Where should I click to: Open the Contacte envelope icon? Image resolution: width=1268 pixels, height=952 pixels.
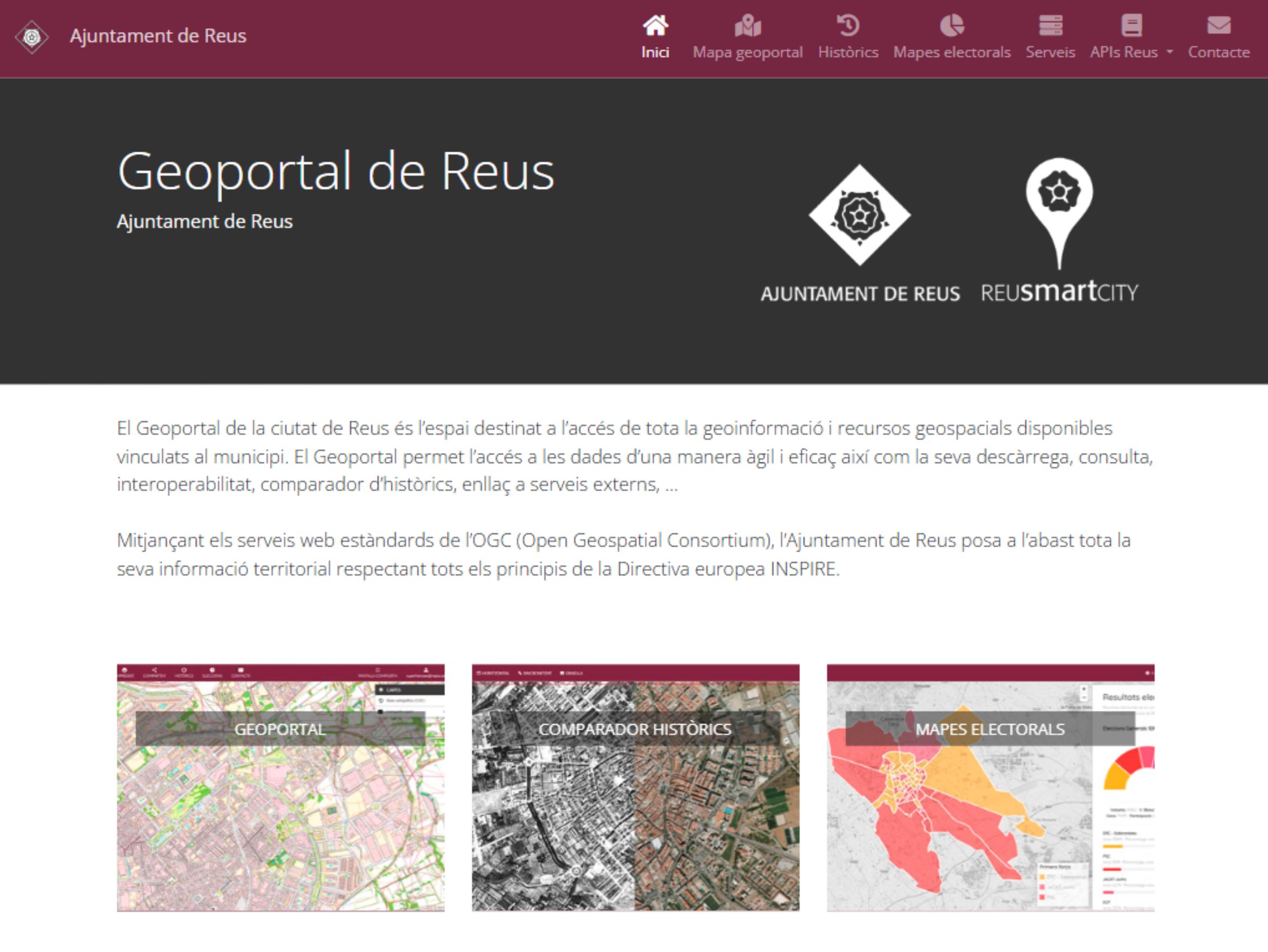1218,26
